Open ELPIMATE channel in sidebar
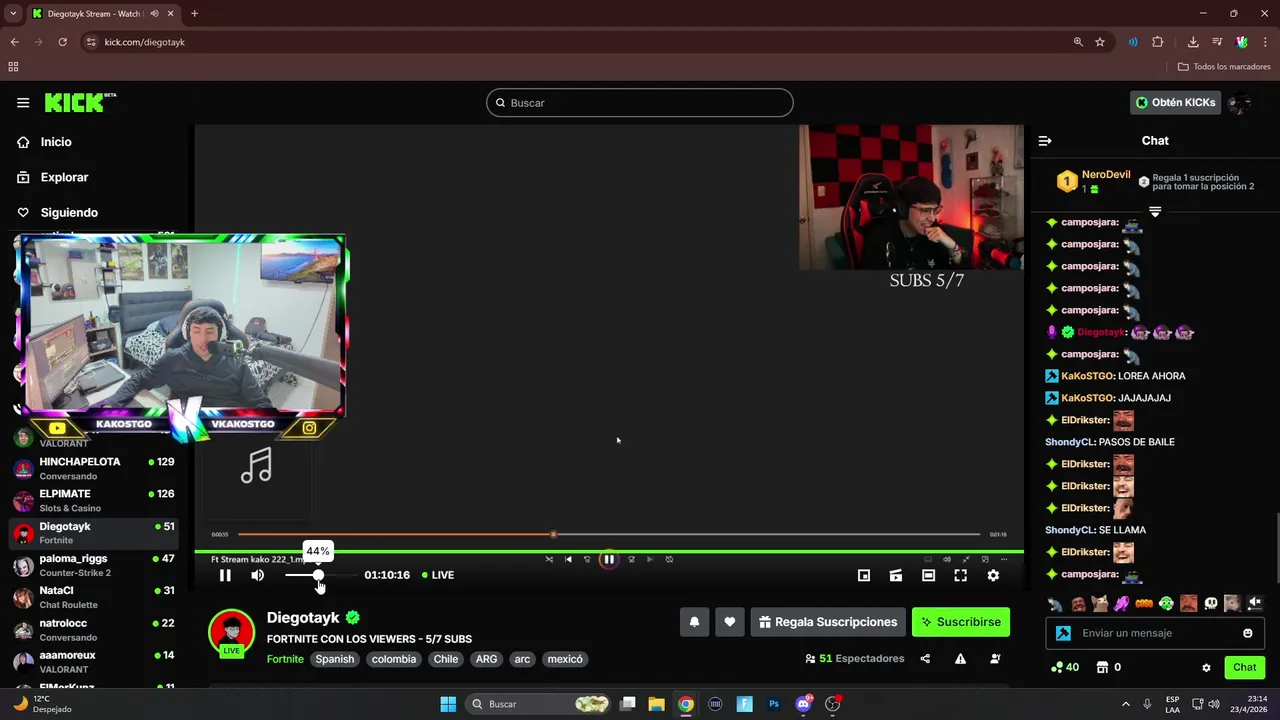The width and height of the screenshot is (1280, 720). click(95, 500)
